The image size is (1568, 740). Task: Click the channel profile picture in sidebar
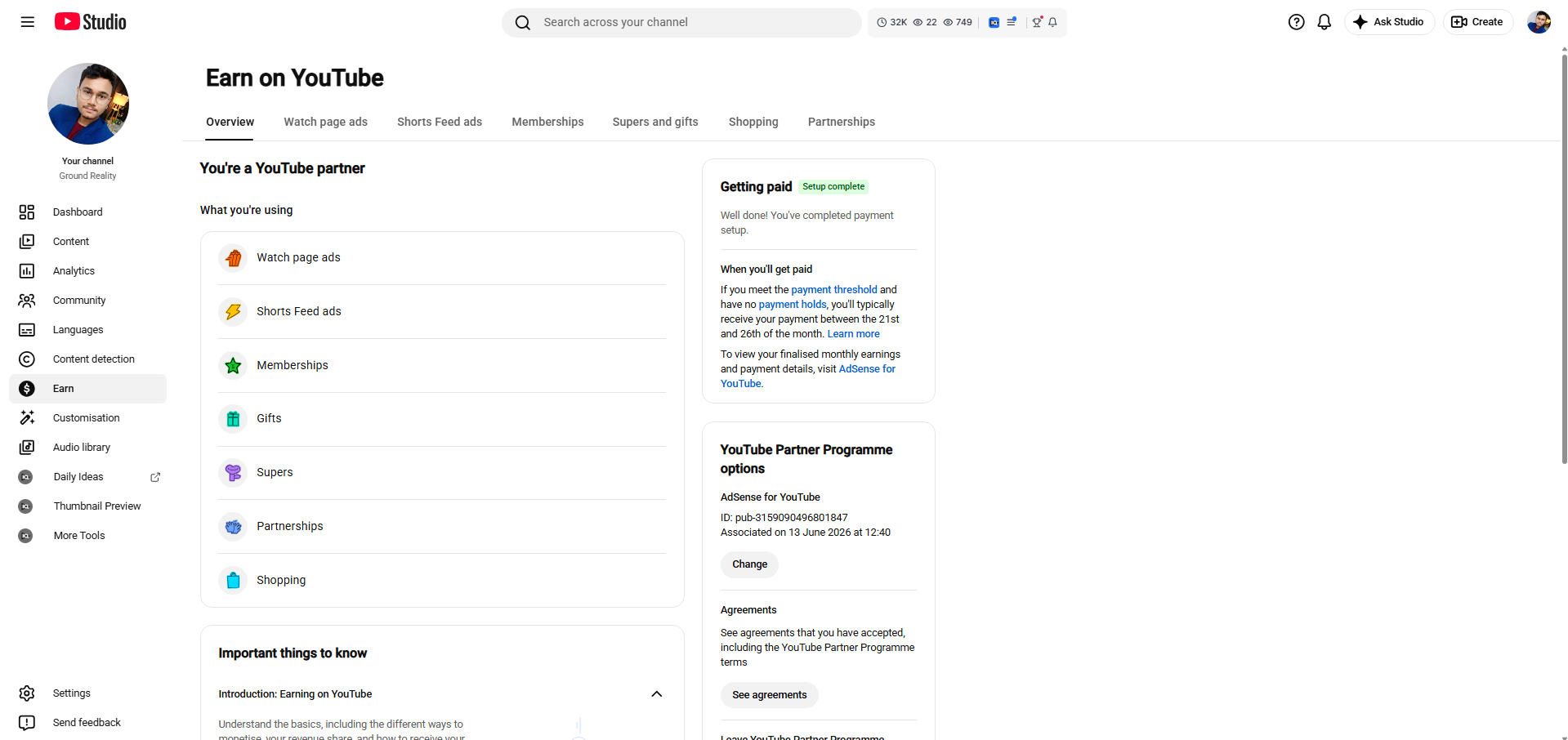click(x=88, y=104)
